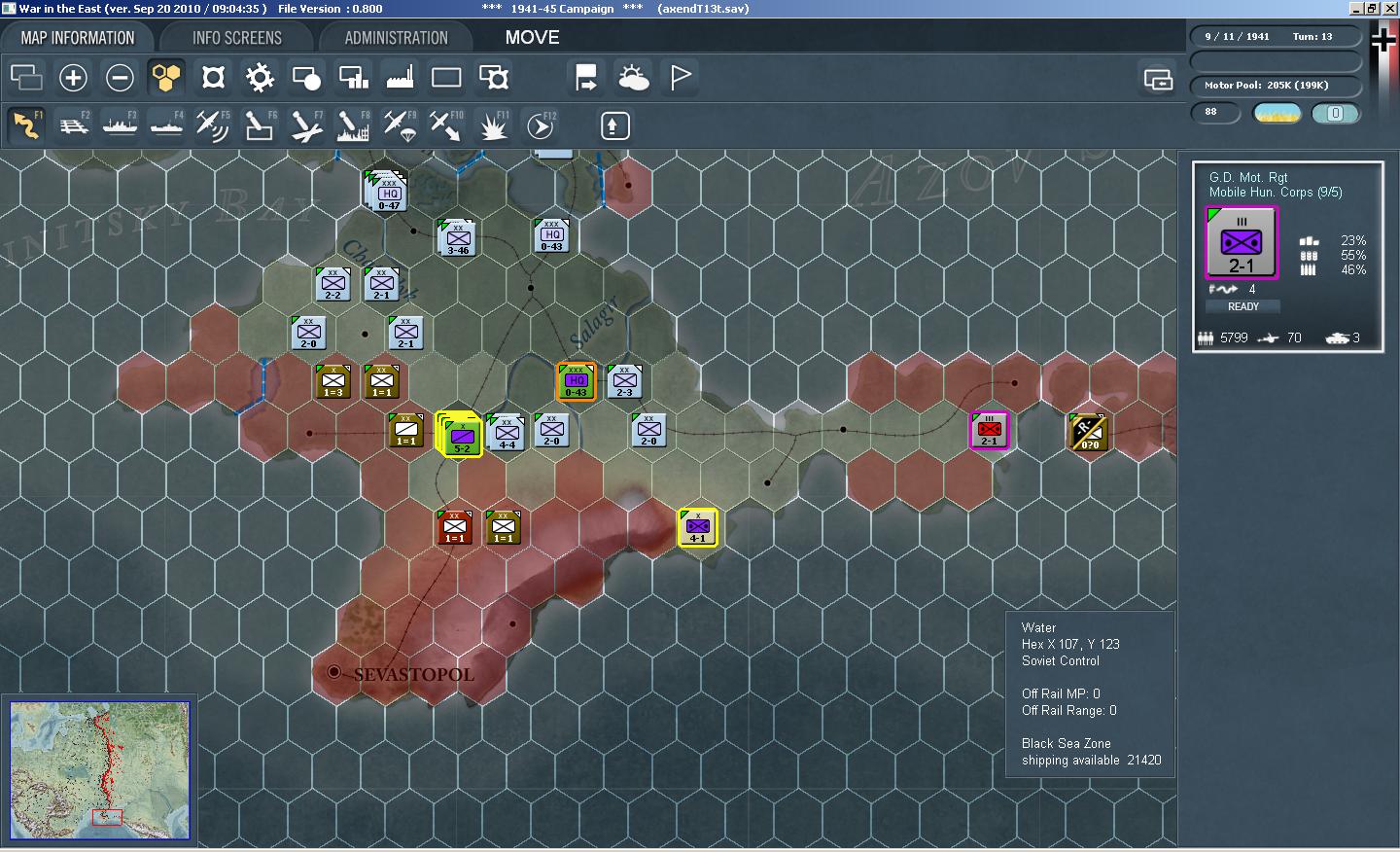Click the plain rectangle outline icon
The image size is (1400, 852).
[446, 78]
